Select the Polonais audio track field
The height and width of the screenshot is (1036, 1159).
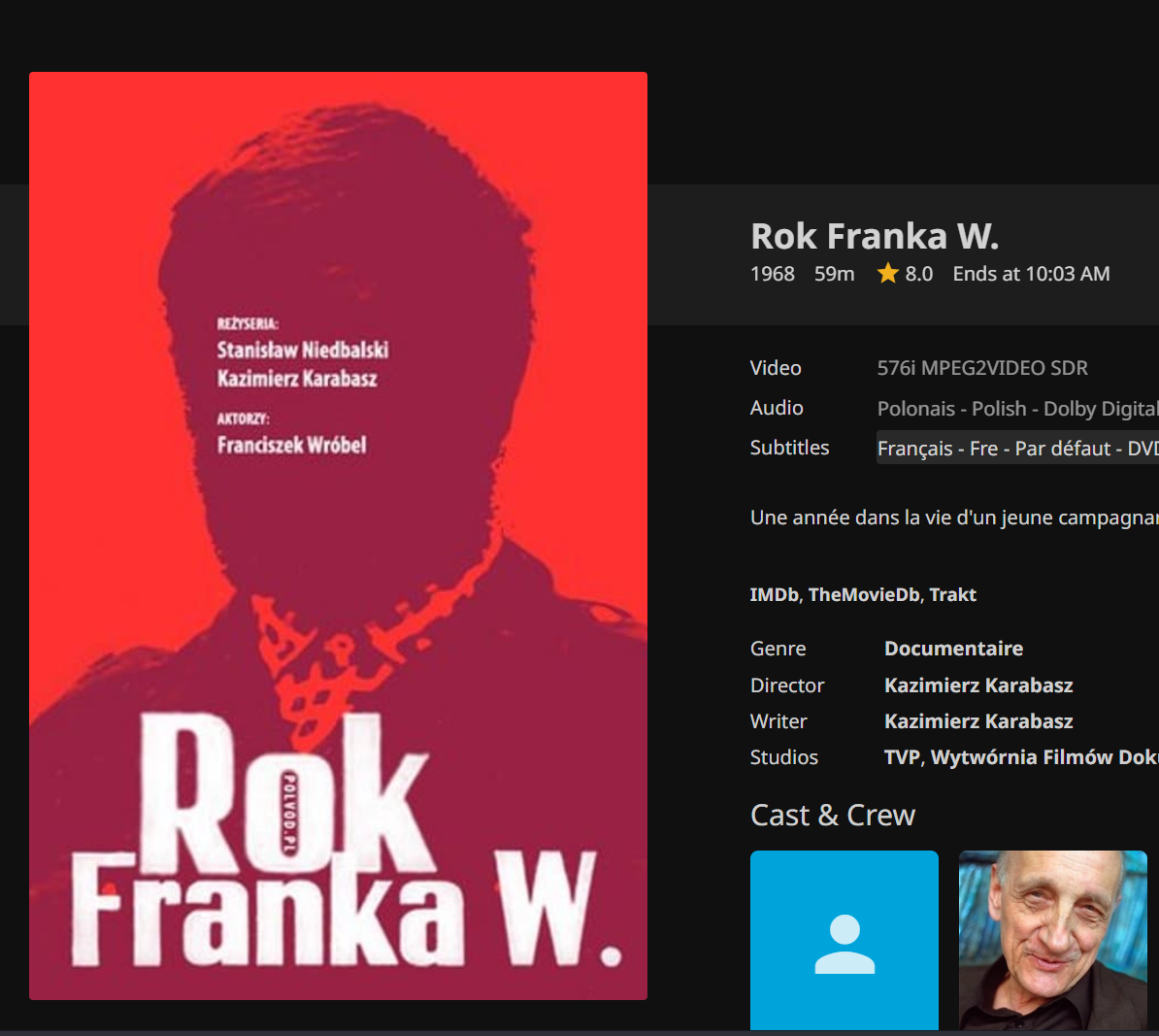point(1017,408)
